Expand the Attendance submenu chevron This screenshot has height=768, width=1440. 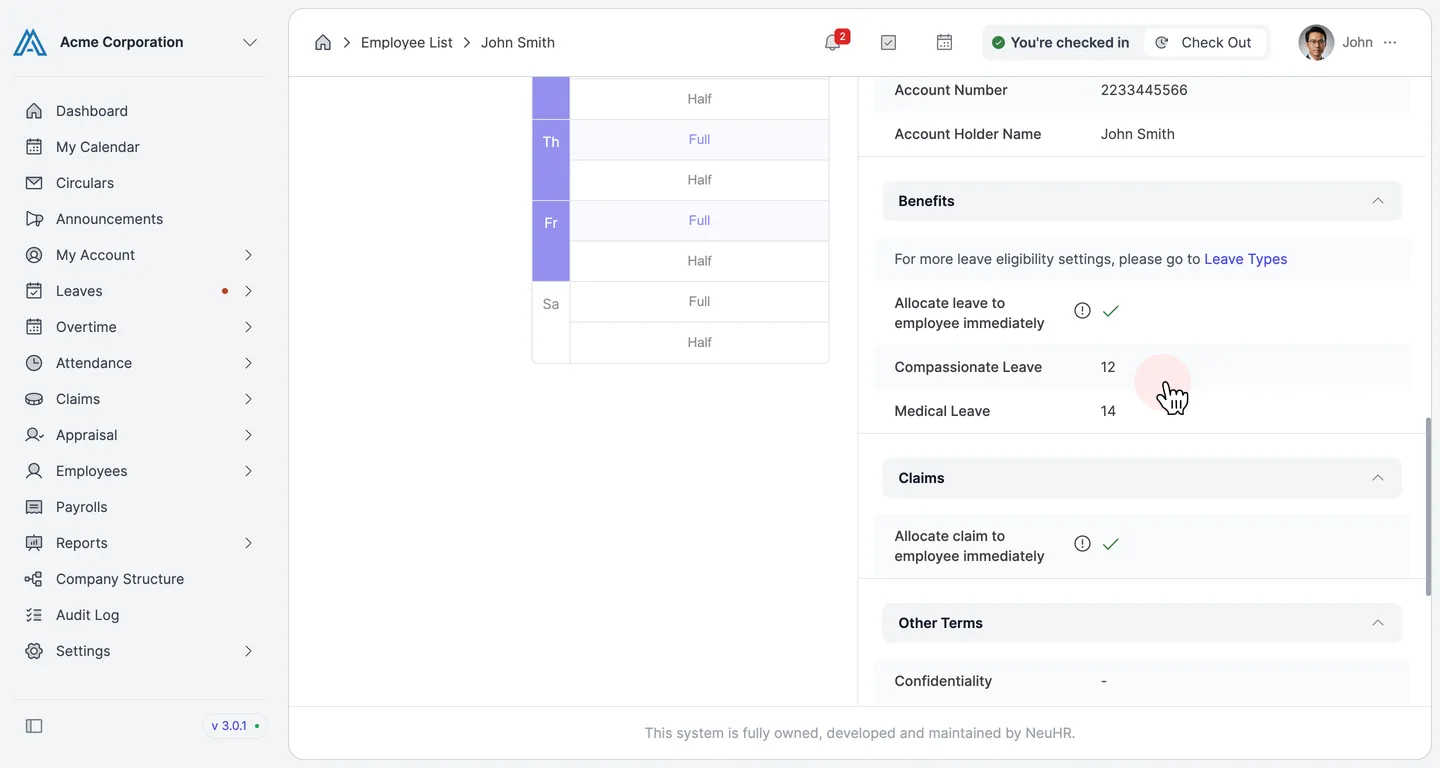click(x=248, y=363)
